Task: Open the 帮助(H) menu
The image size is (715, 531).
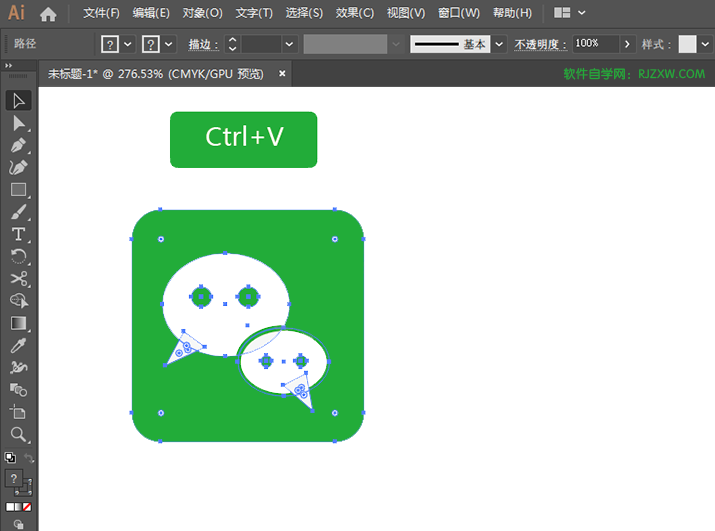Action: coord(513,13)
